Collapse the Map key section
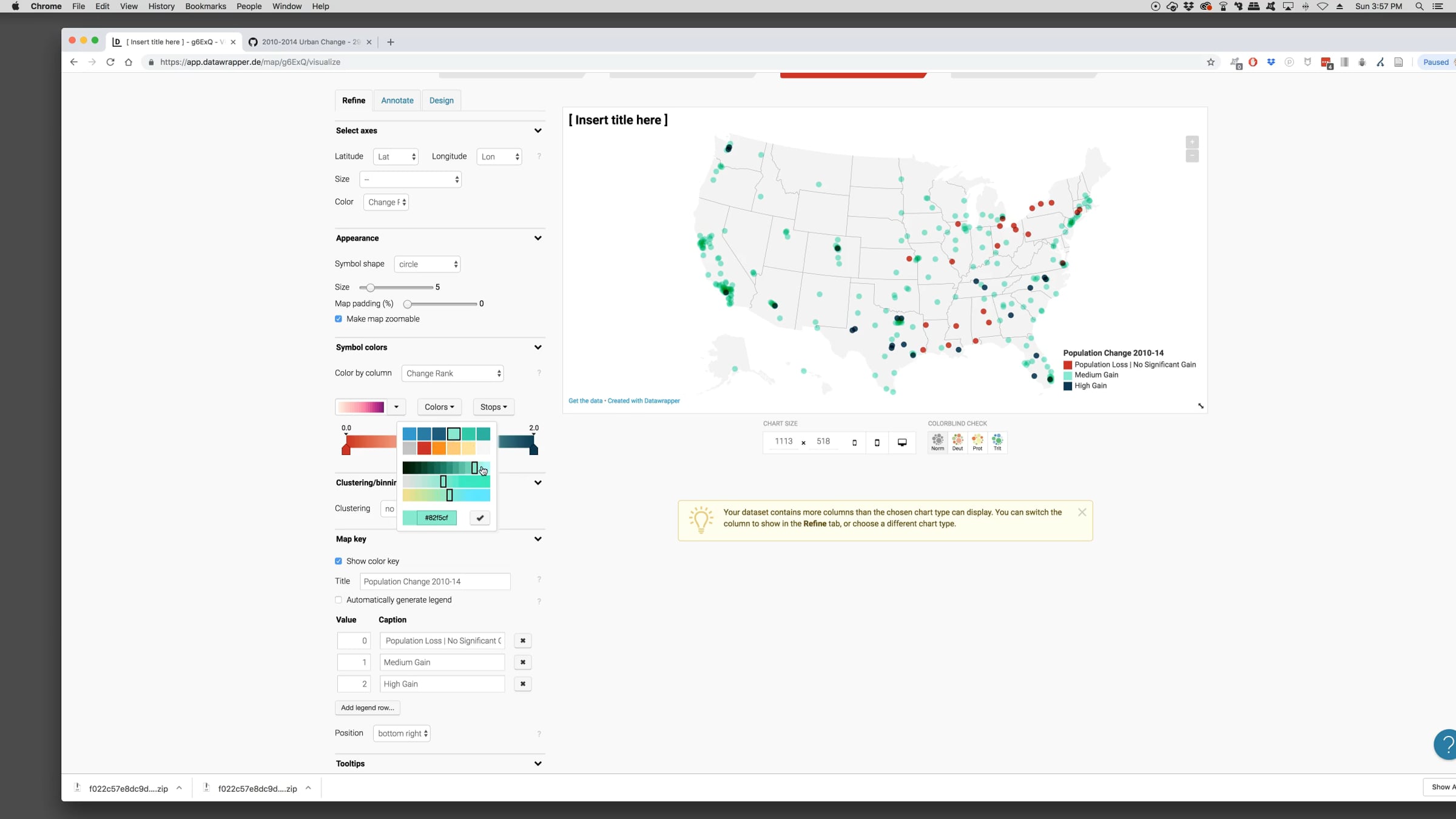This screenshot has width=1456, height=819. coord(538,539)
